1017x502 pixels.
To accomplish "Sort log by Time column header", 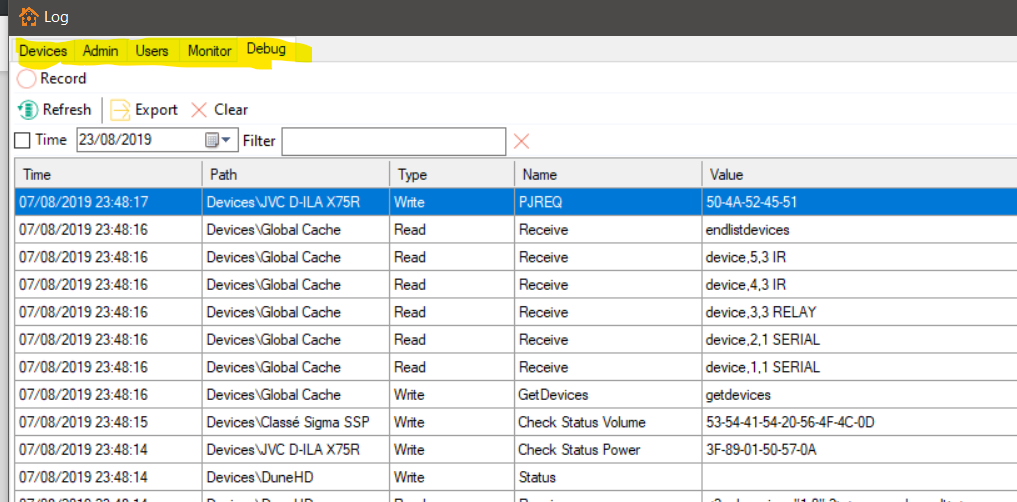I will coord(108,175).
